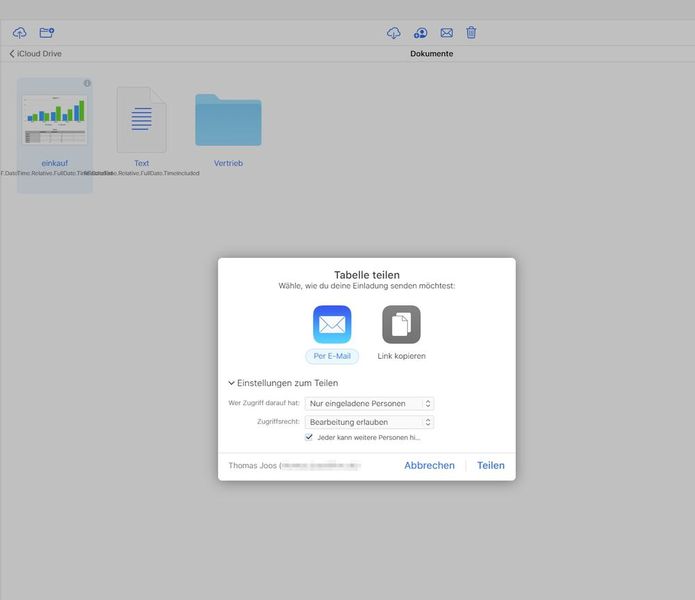Click the Link kopieren label
This screenshot has height=600, width=695.
[x=402, y=356]
